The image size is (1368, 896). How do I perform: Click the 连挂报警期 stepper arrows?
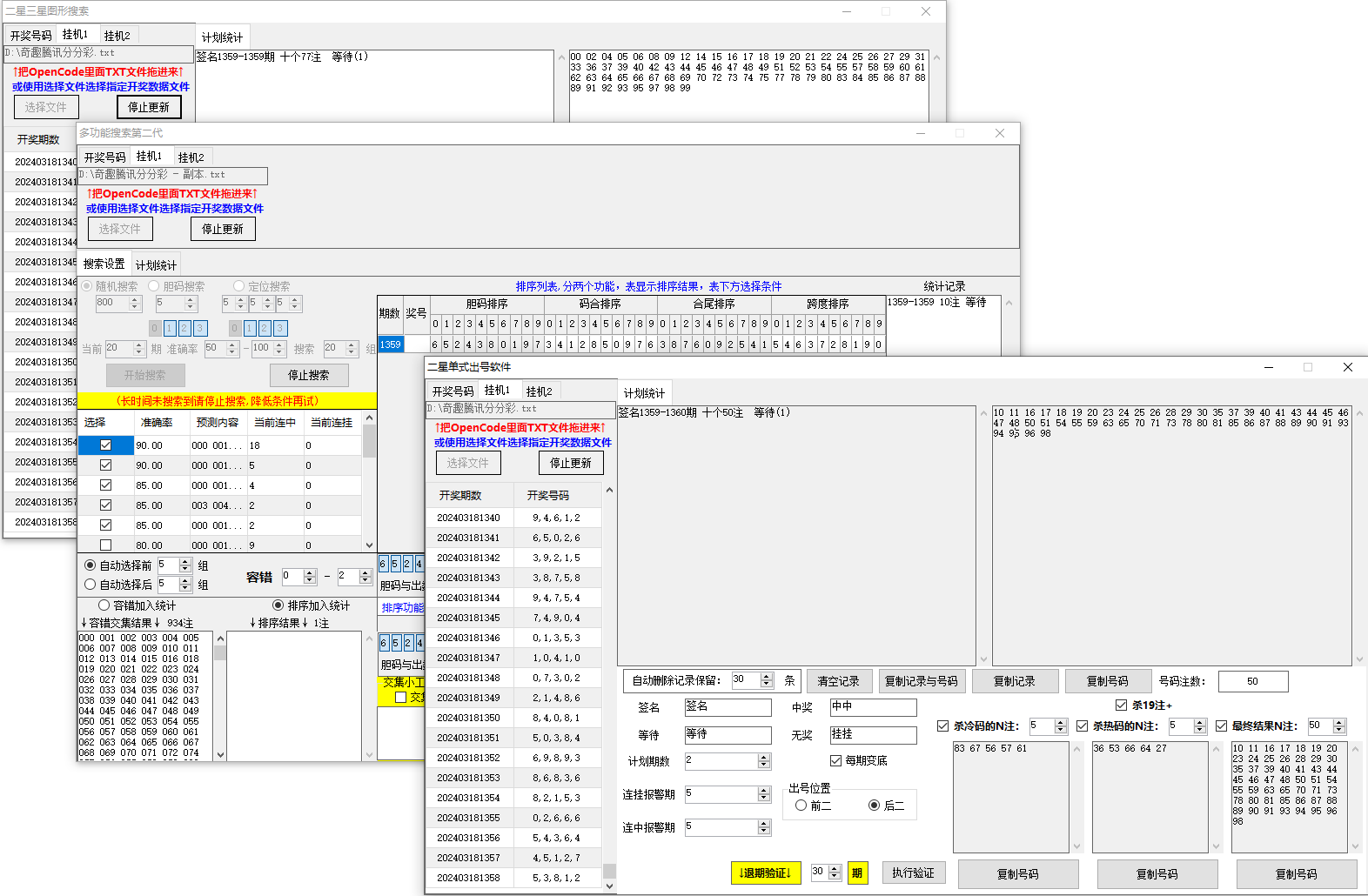tap(764, 794)
